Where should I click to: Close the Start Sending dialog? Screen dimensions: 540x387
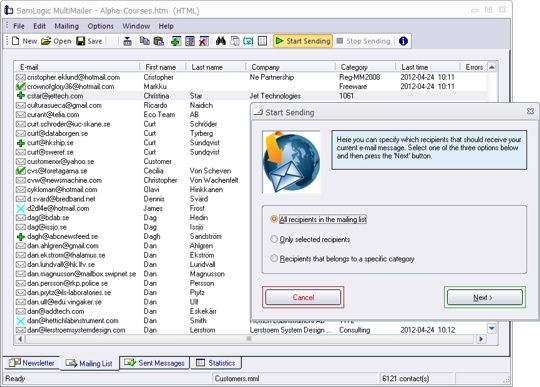pyautogui.click(x=530, y=111)
